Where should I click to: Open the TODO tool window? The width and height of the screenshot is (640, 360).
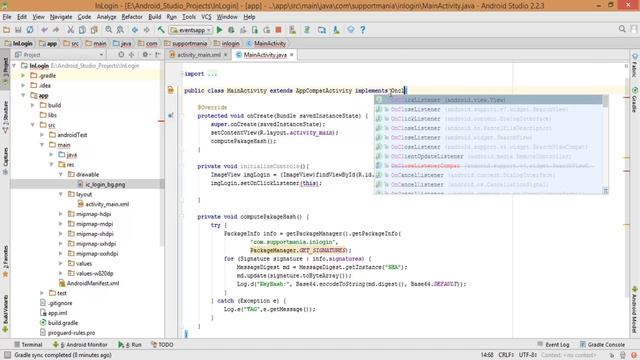pyautogui.click(x=162, y=344)
